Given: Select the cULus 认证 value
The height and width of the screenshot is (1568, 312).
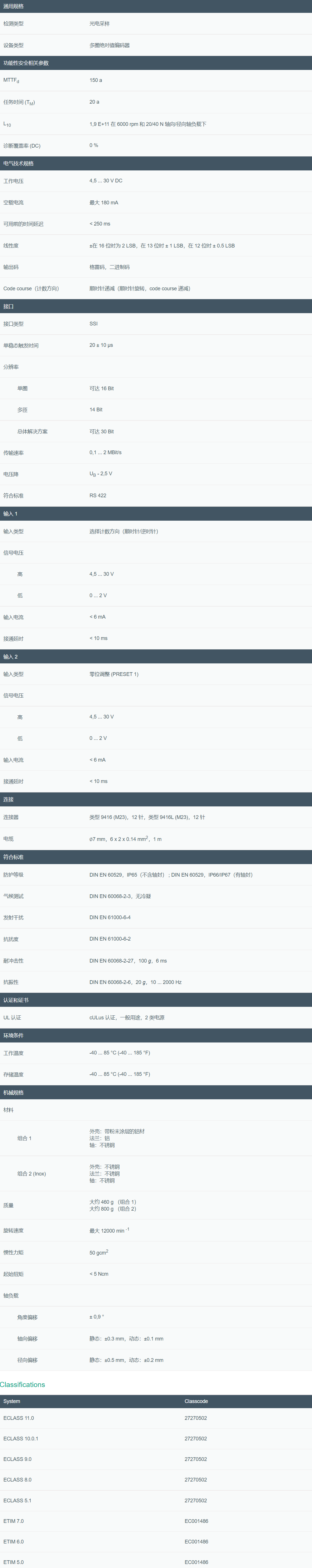Looking at the screenshot, I should [x=127, y=1018].
